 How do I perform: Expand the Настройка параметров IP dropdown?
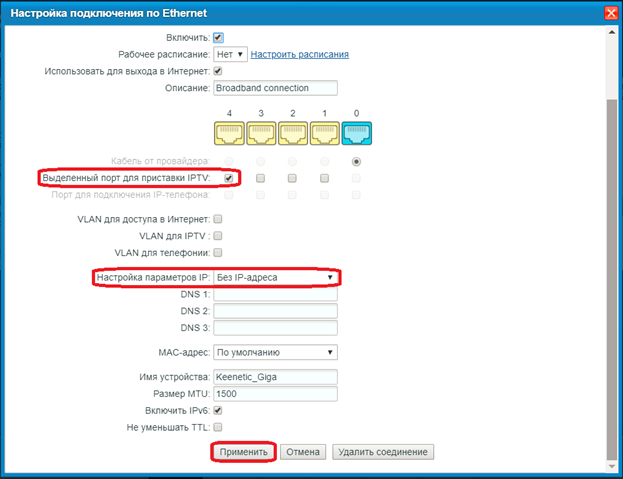pyautogui.click(x=276, y=277)
